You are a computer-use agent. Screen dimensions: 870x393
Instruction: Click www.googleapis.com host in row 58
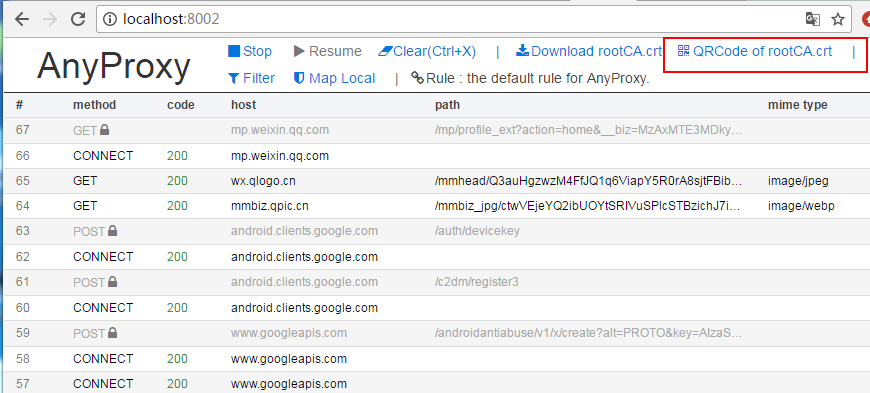[x=289, y=359]
